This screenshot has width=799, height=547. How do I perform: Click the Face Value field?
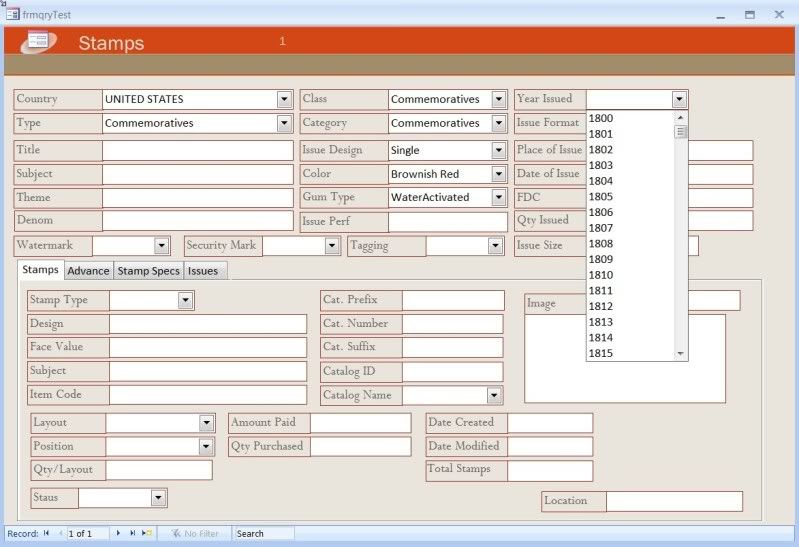(x=208, y=347)
